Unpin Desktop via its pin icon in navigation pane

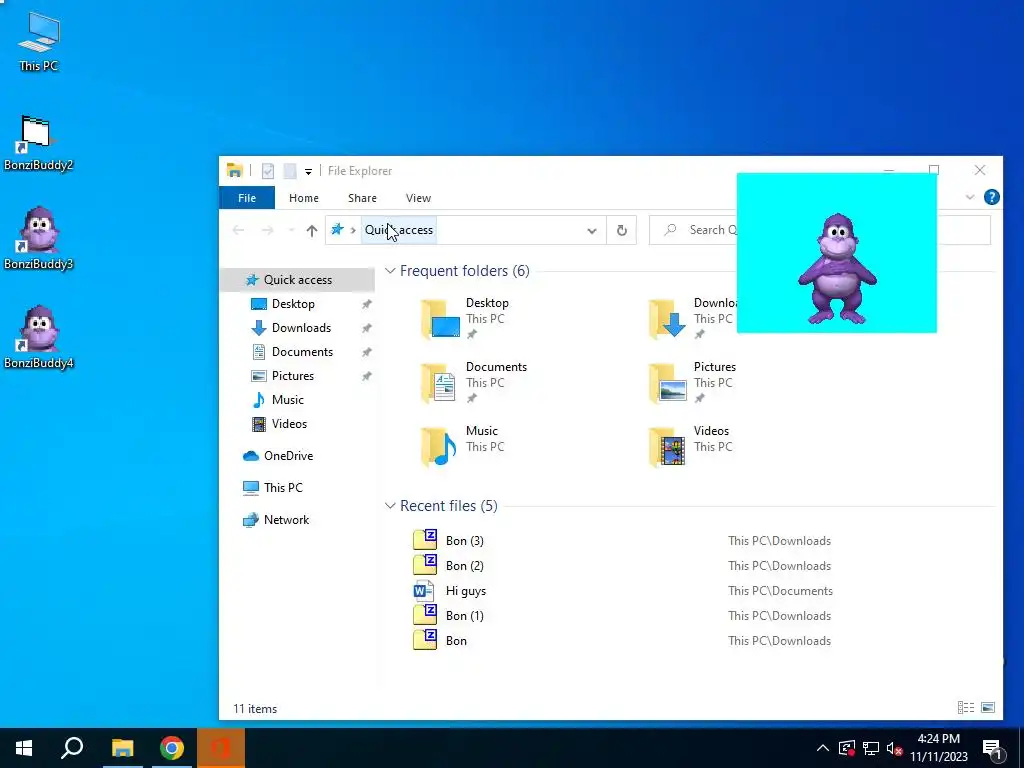[x=366, y=304]
